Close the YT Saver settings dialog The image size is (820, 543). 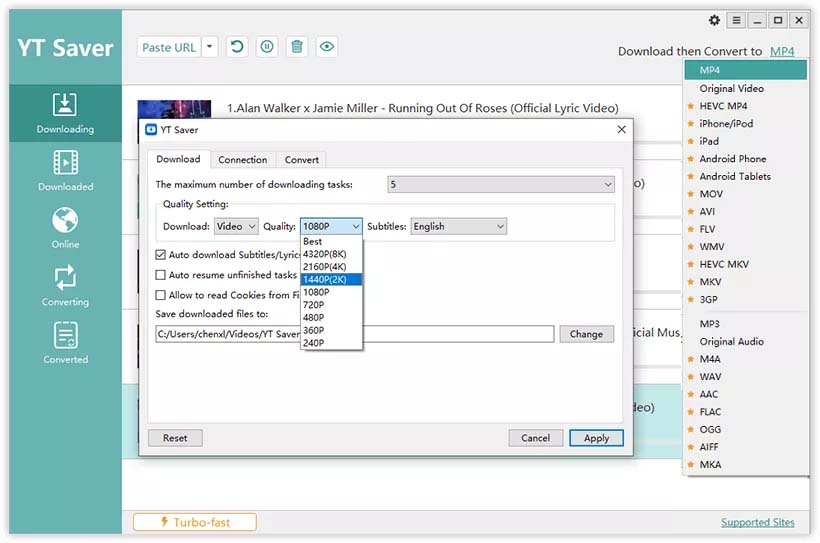coord(621,129)
